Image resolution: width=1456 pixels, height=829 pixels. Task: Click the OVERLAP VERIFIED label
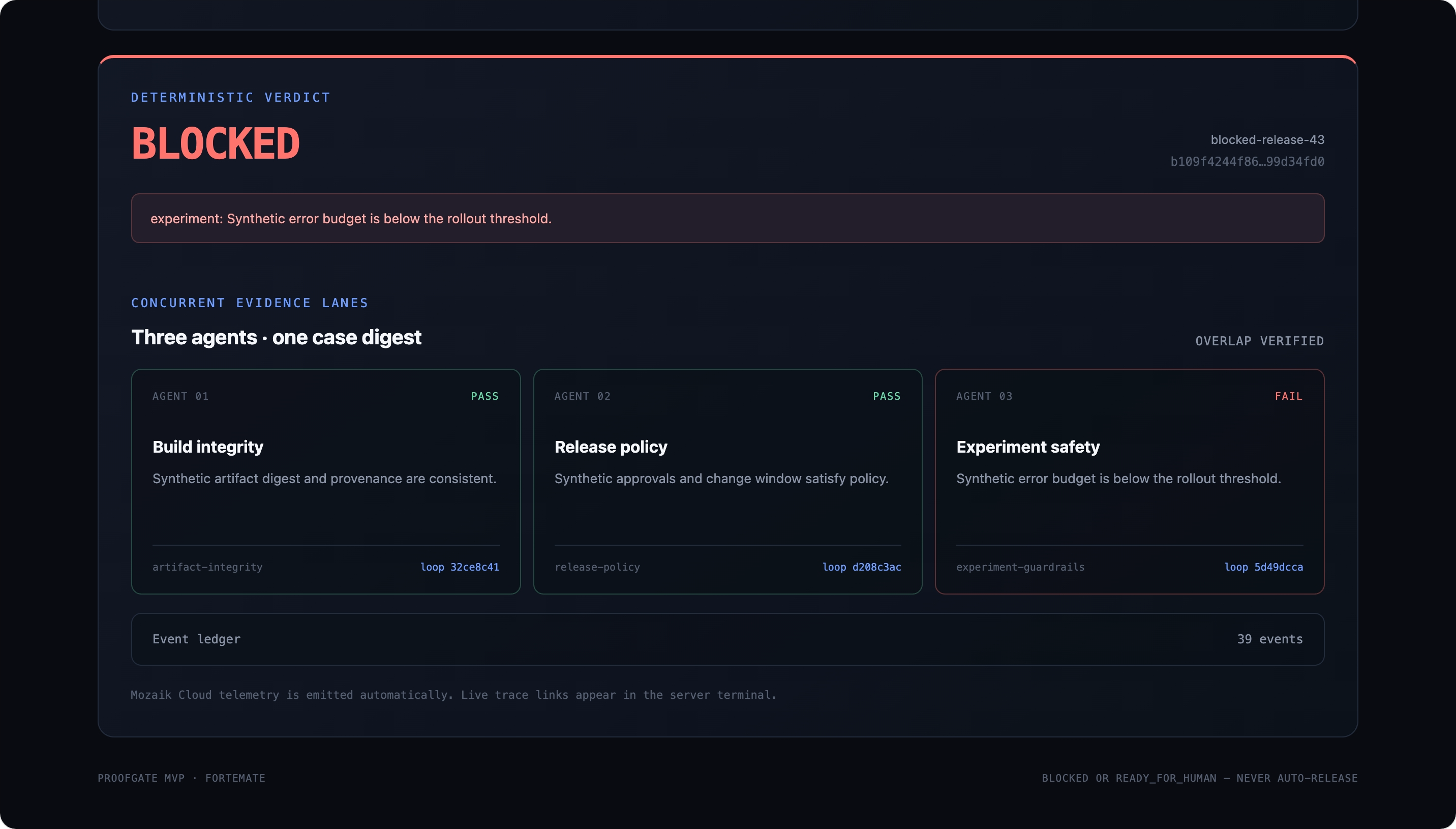[1259, 341]
